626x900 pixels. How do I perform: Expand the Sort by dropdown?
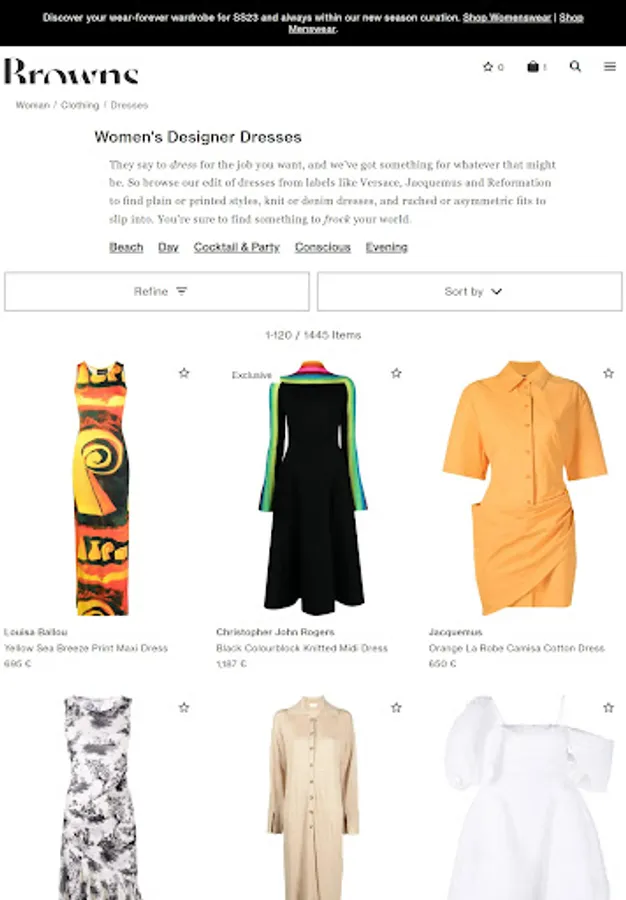coord(469,292)
